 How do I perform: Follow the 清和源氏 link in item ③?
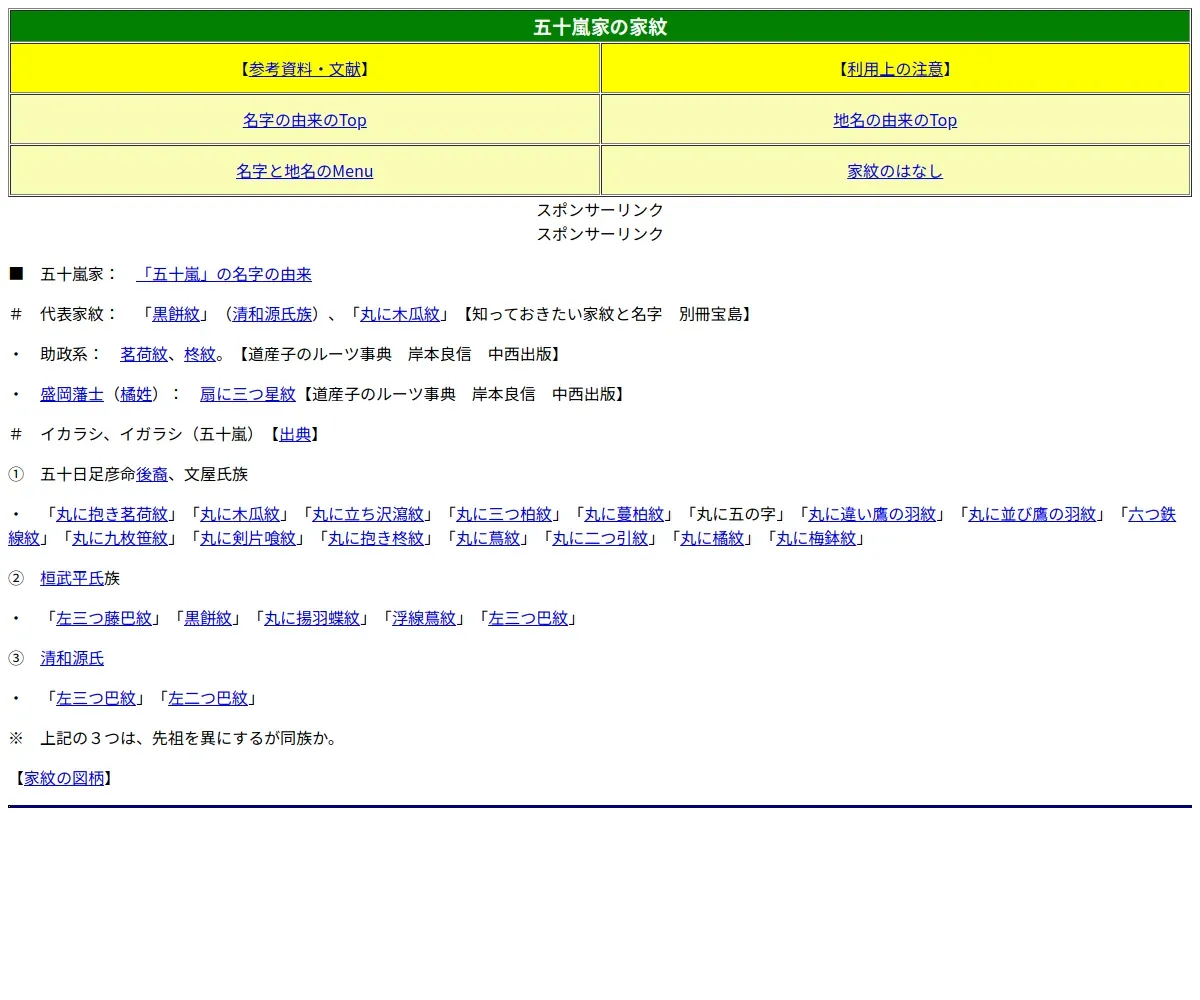point(72,658)
